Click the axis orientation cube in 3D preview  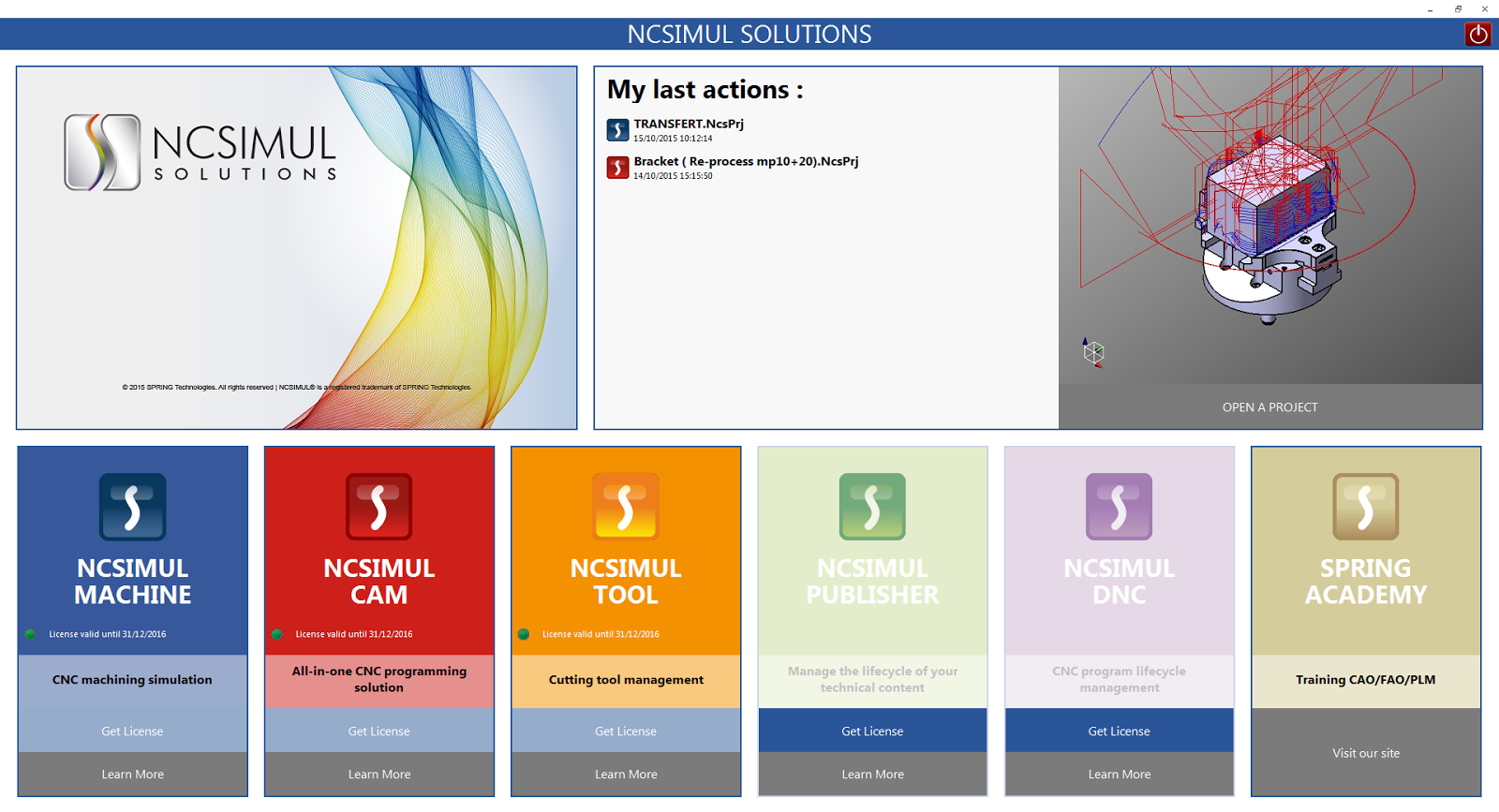pos(1093,352)
